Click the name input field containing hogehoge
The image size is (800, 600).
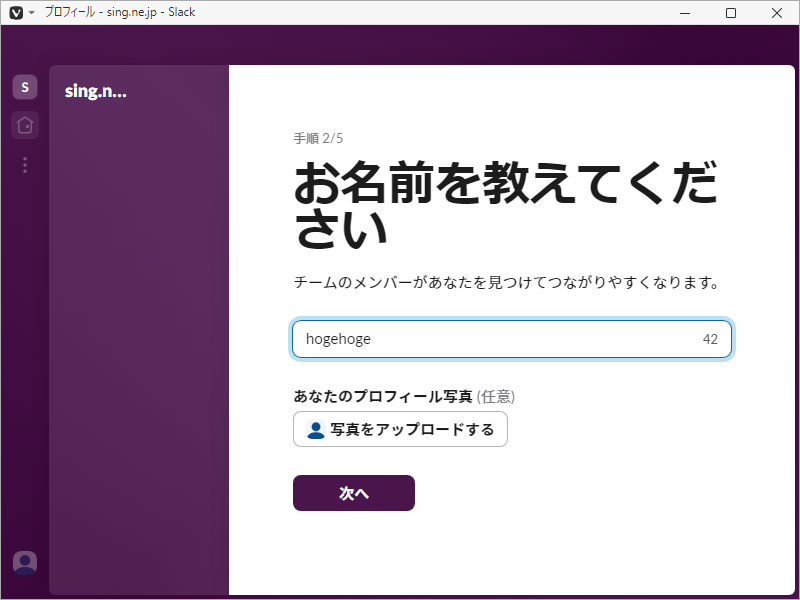(512, 339)
